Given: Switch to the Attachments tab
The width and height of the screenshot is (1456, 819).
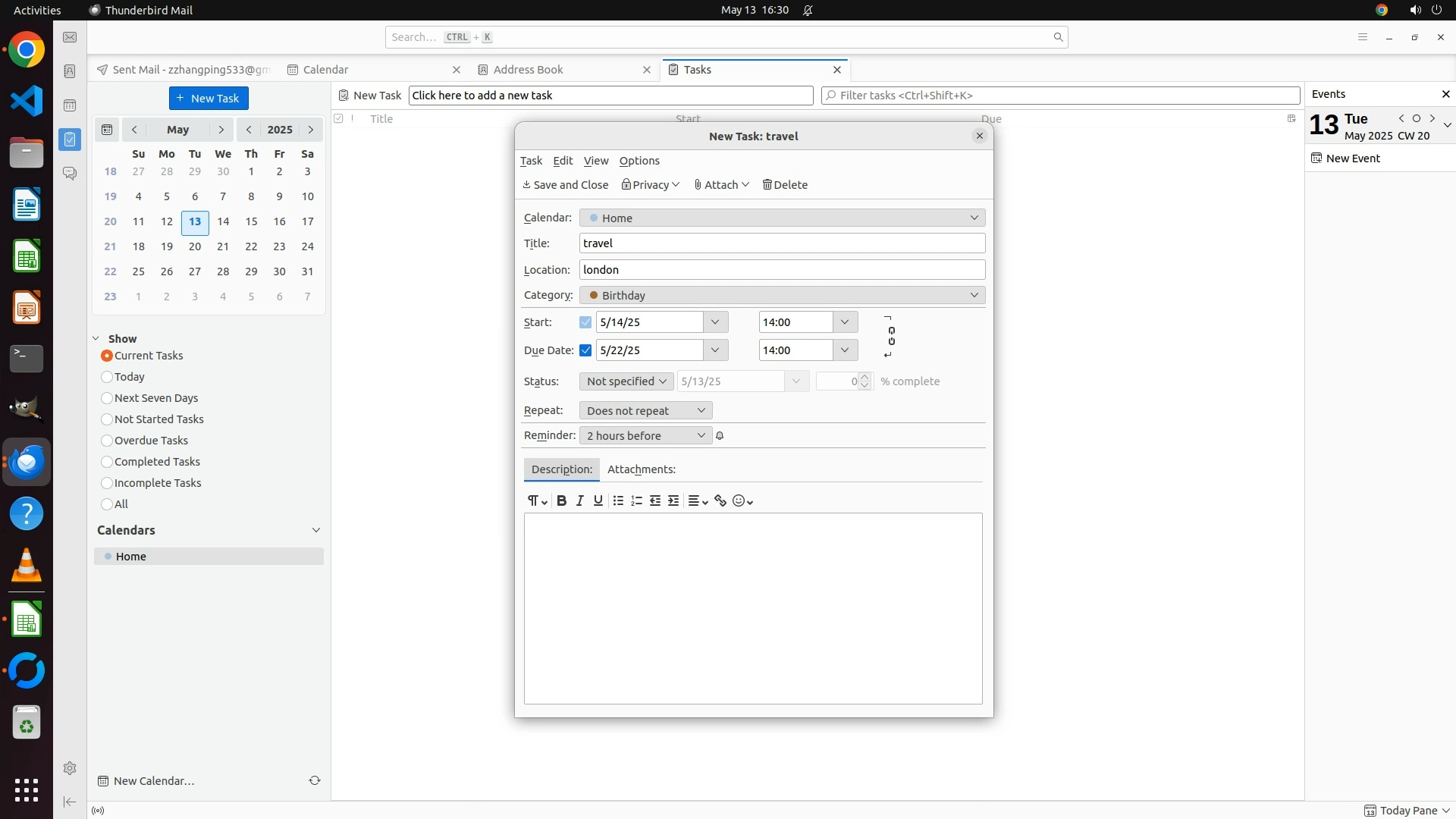Looking at the screenshot, I should [641, 469].
